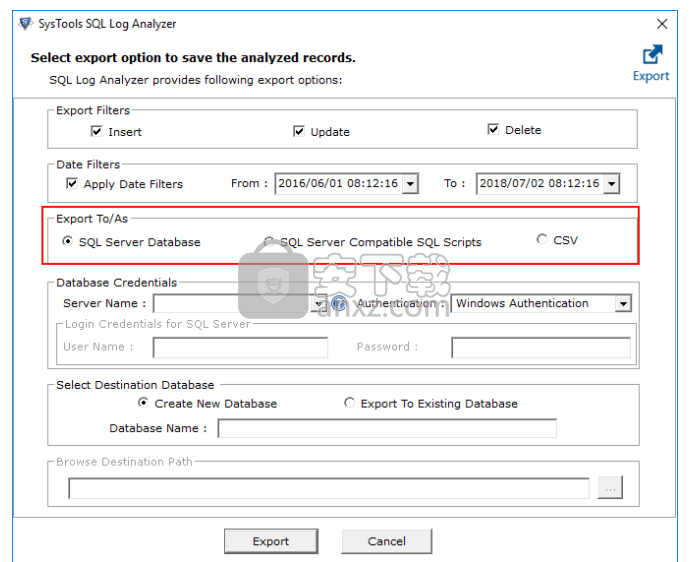
Task: Click the Export button at bottom
Action: [x=271, y=541]
